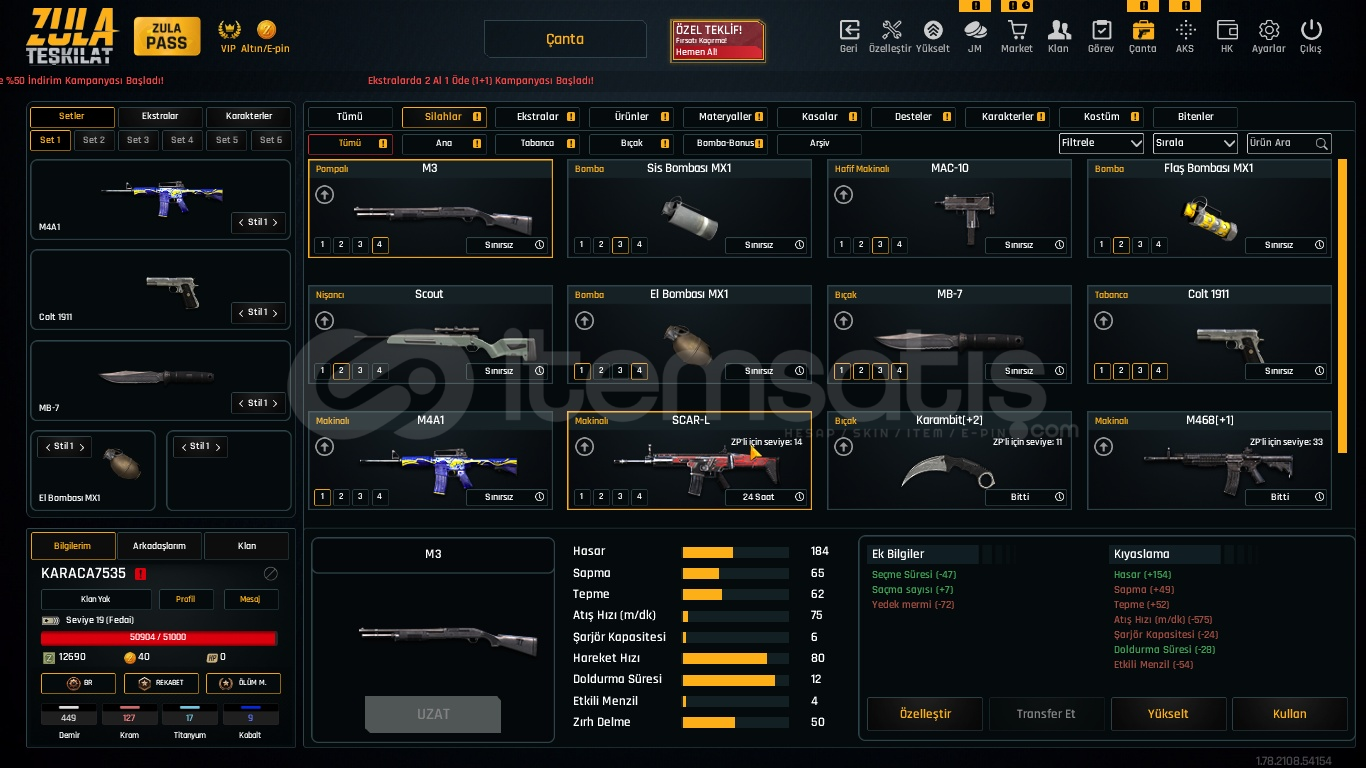Click upgrade arrow on Scout card
This screenshot has height=768, width=1366.
coord(324,321)
